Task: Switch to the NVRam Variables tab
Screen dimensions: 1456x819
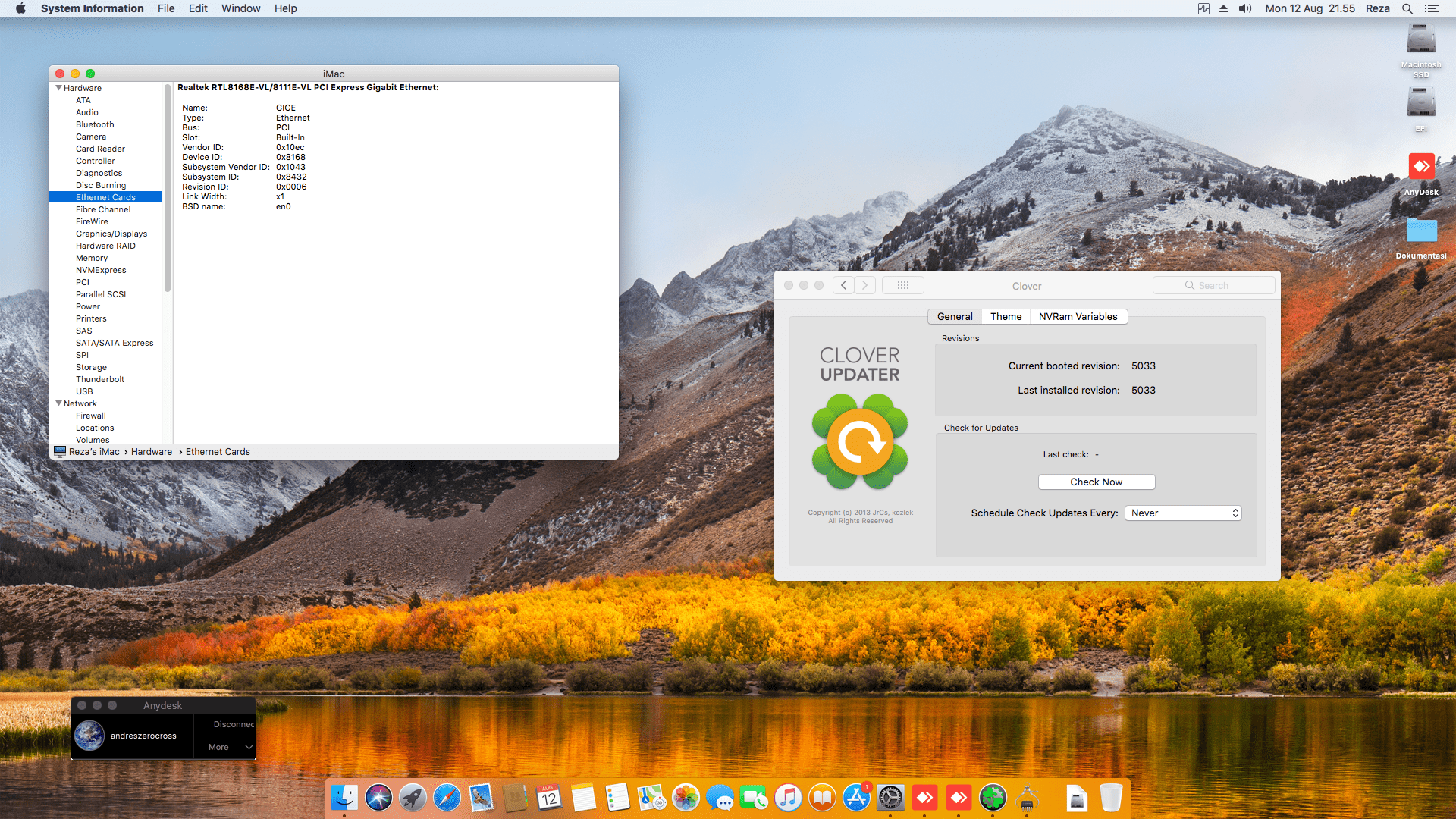Action: [1078, 317]
